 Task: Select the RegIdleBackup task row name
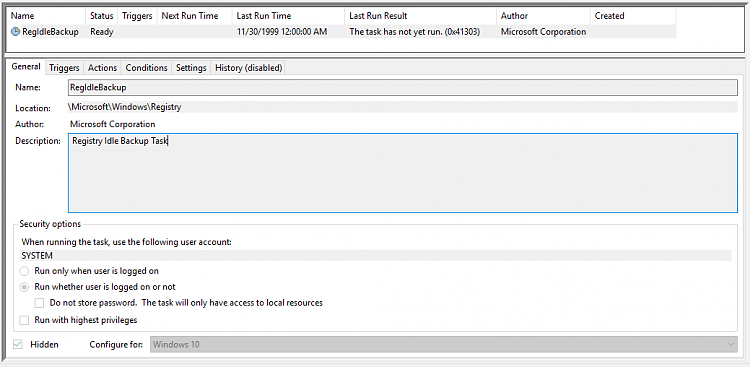[50, 32]
